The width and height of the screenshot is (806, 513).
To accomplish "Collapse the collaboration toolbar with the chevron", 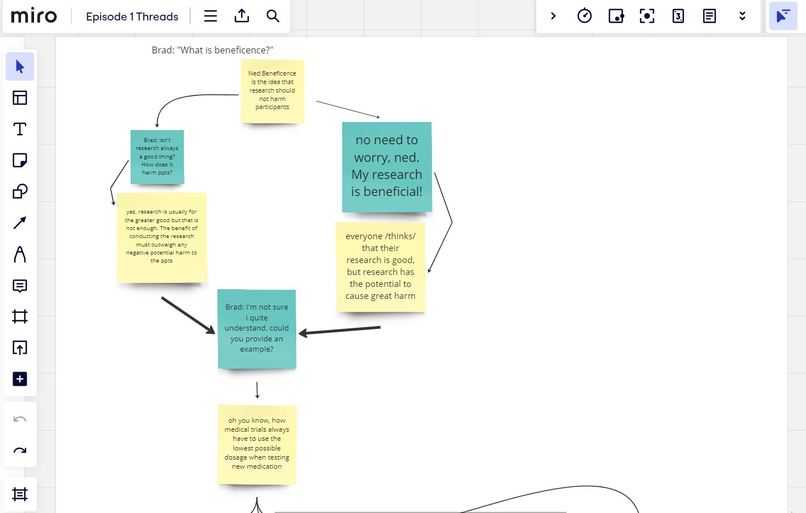I will point(553,16).
